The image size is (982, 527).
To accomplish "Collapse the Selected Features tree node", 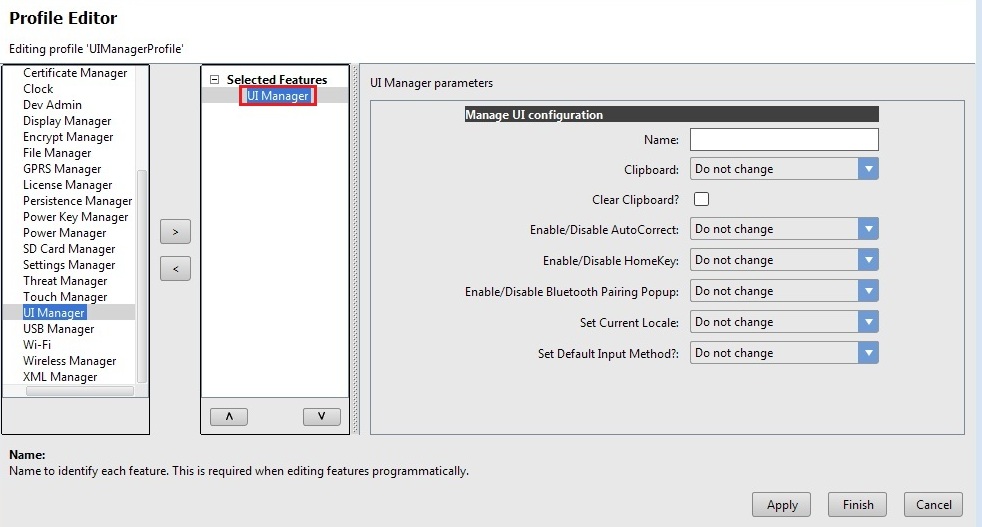I will (x=214, y=80).
